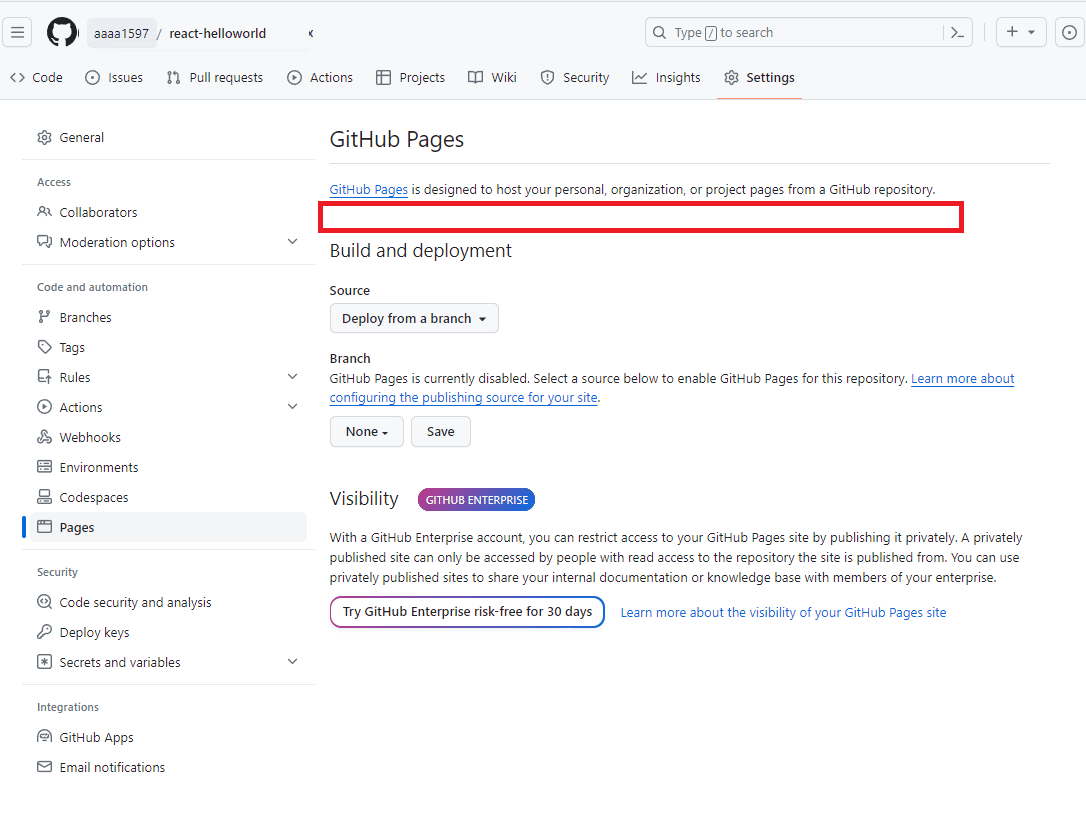Click the Secrets and variables asterisk icon

(x=44, y=662)
